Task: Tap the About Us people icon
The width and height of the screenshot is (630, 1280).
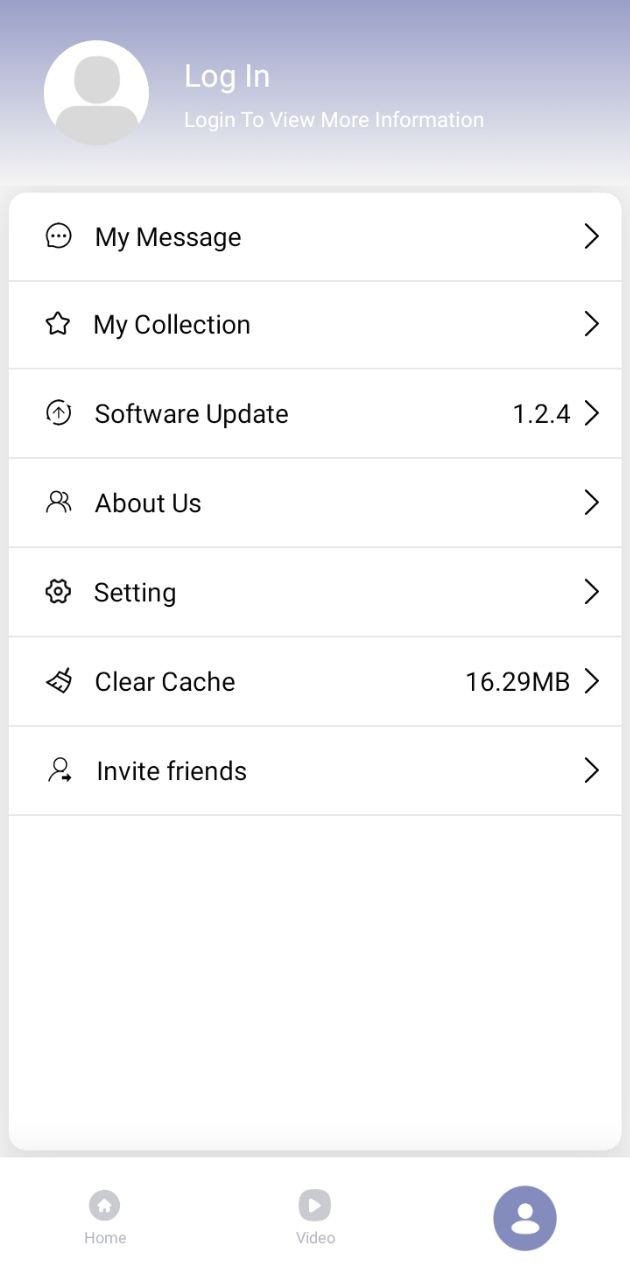Action: coord(59,502)
